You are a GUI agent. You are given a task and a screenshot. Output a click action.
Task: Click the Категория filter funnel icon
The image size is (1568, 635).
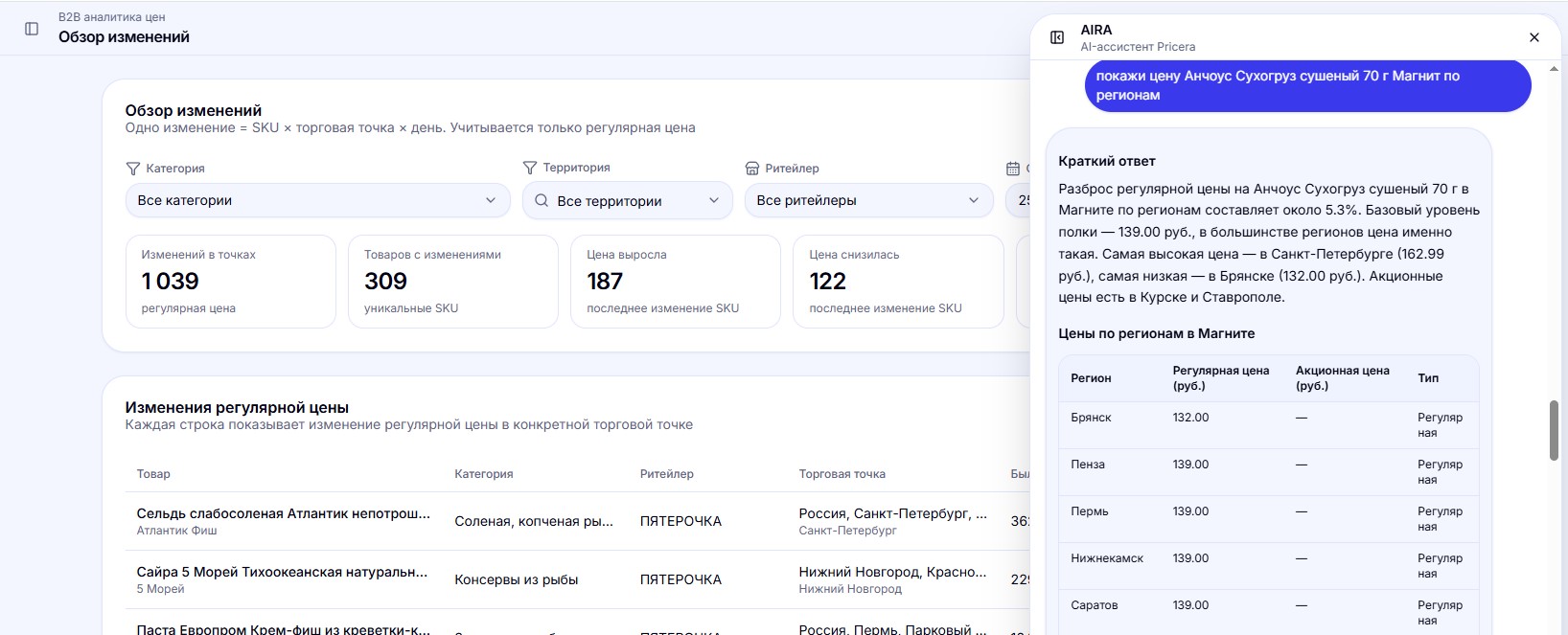tap(133, 169)
